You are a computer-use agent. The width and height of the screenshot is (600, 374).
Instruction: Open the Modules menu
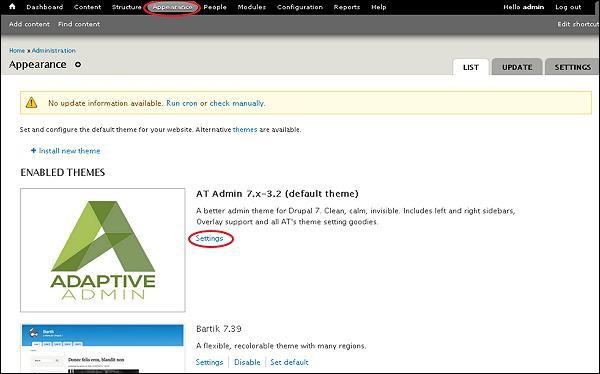[x=251, y=7]
